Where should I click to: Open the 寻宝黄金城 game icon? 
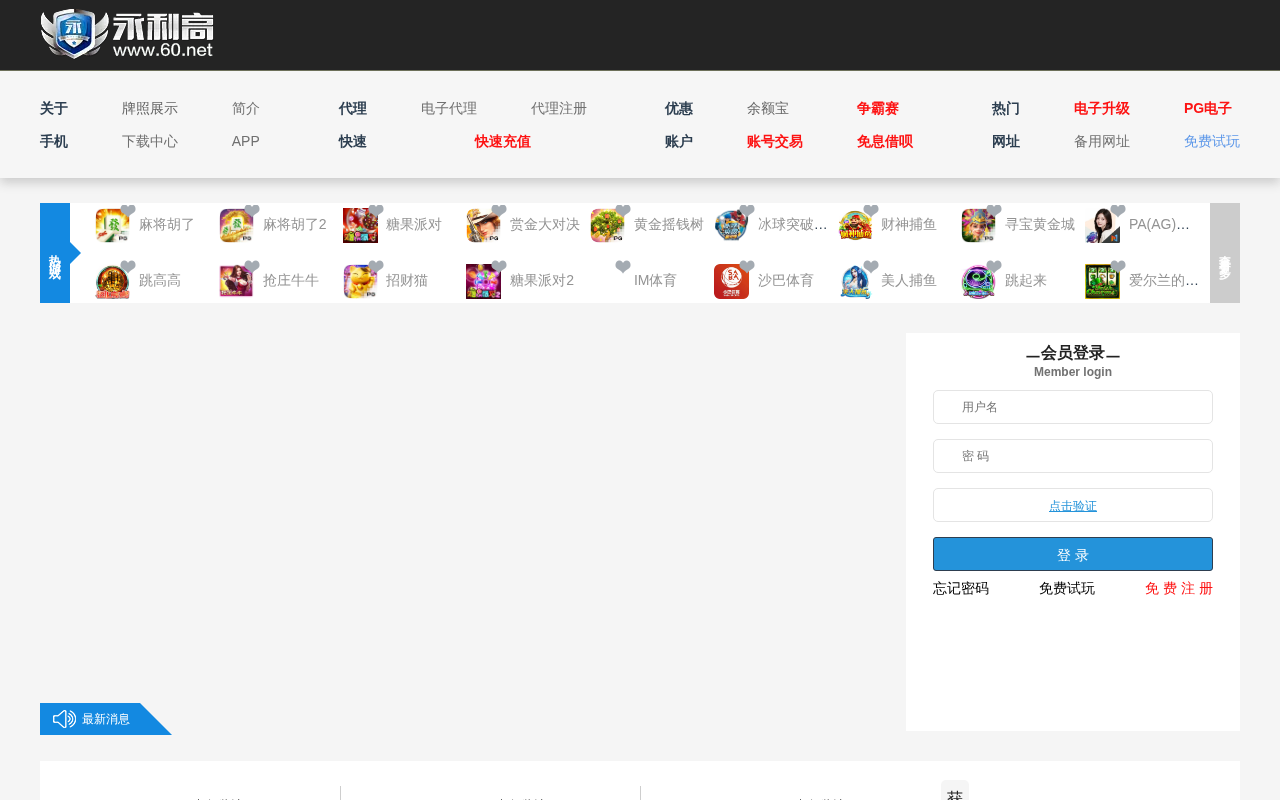[x=978, y=226]
